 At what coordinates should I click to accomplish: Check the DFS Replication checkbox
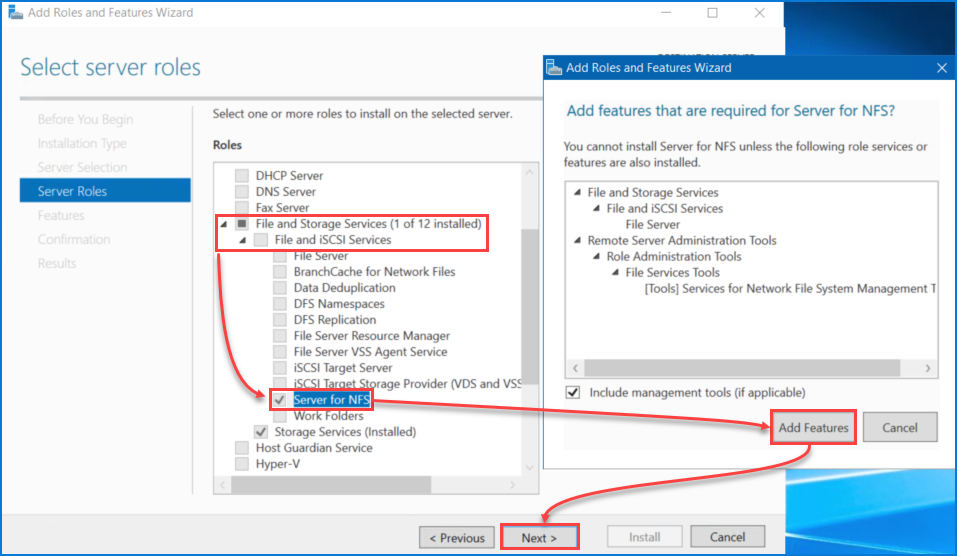(x=280, y=320)
